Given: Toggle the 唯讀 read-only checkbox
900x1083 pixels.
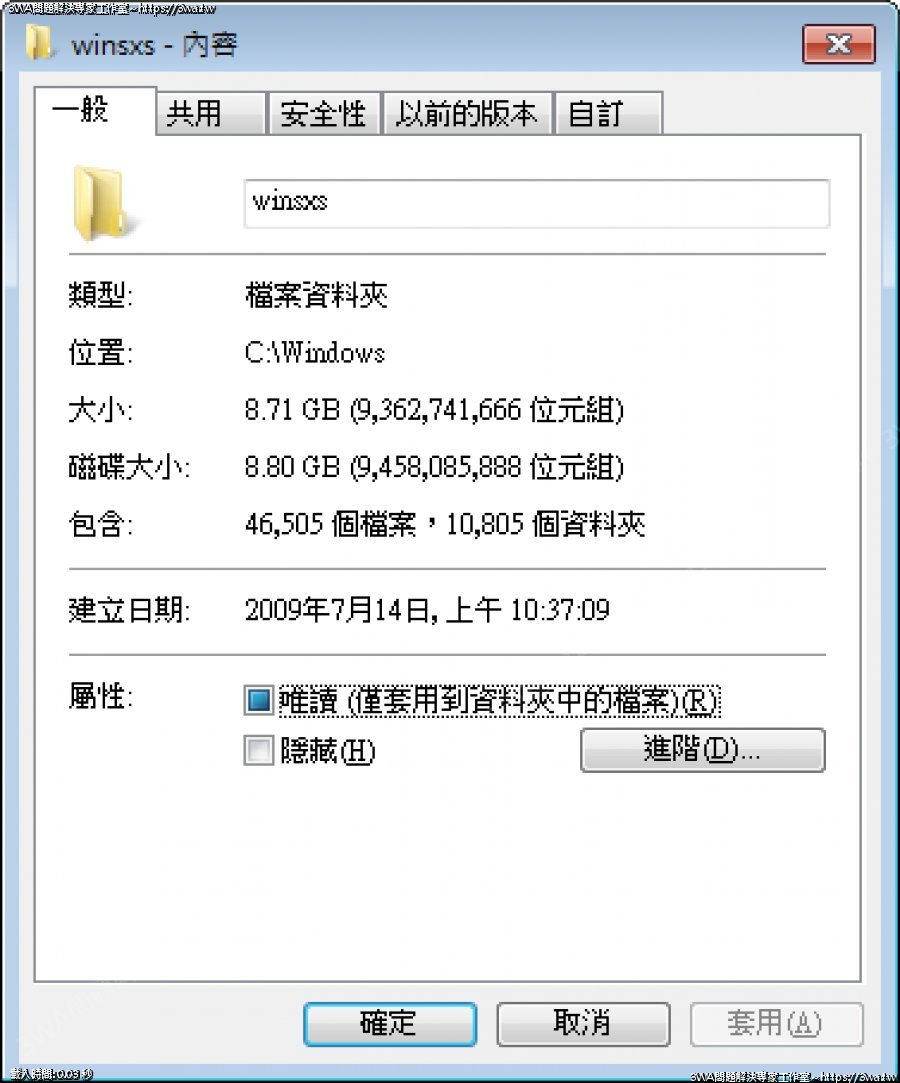Looking at the screenshot, I should pos(259,700).
